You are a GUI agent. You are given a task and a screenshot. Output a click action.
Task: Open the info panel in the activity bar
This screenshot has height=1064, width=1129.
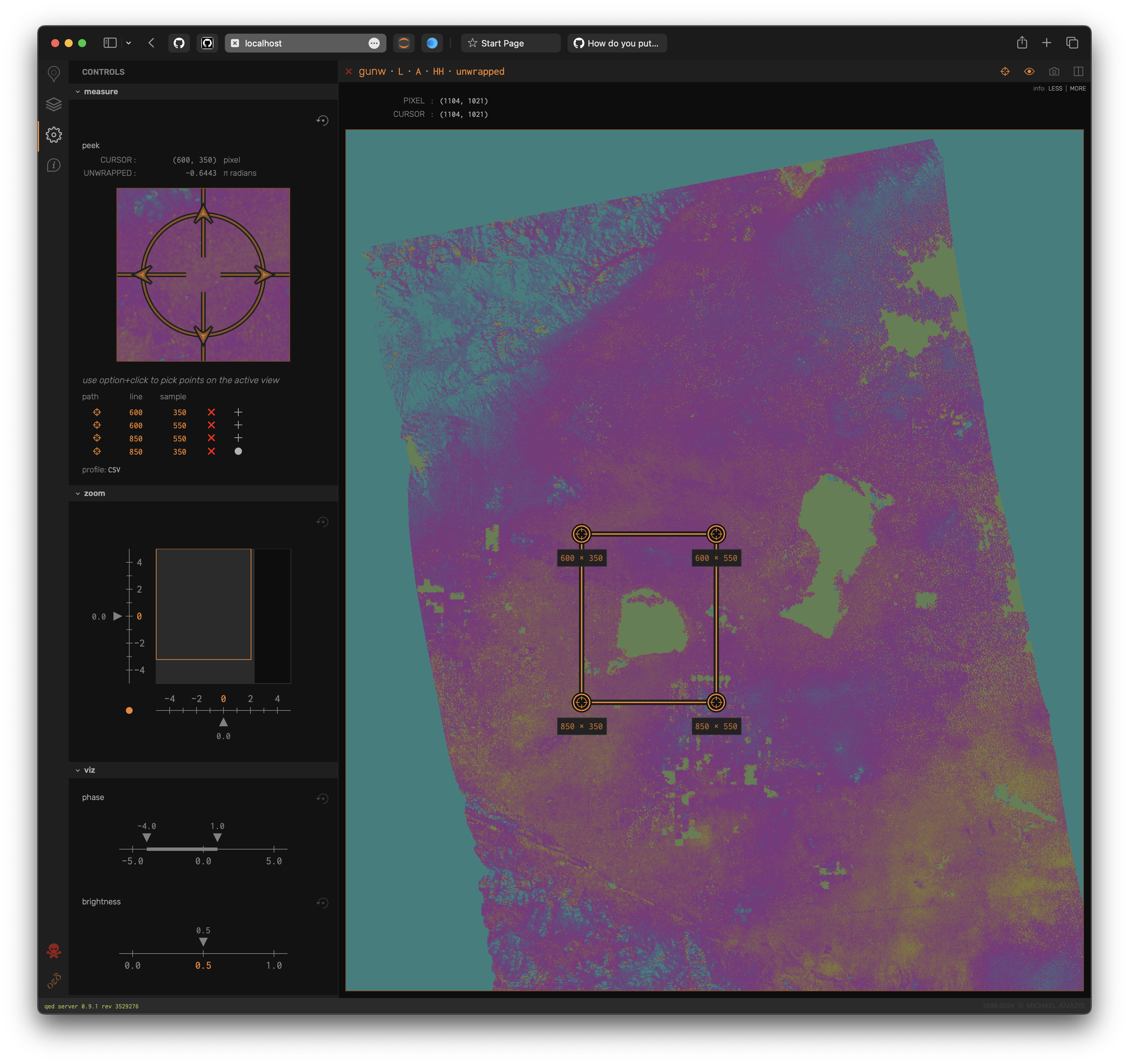[54, 165]
